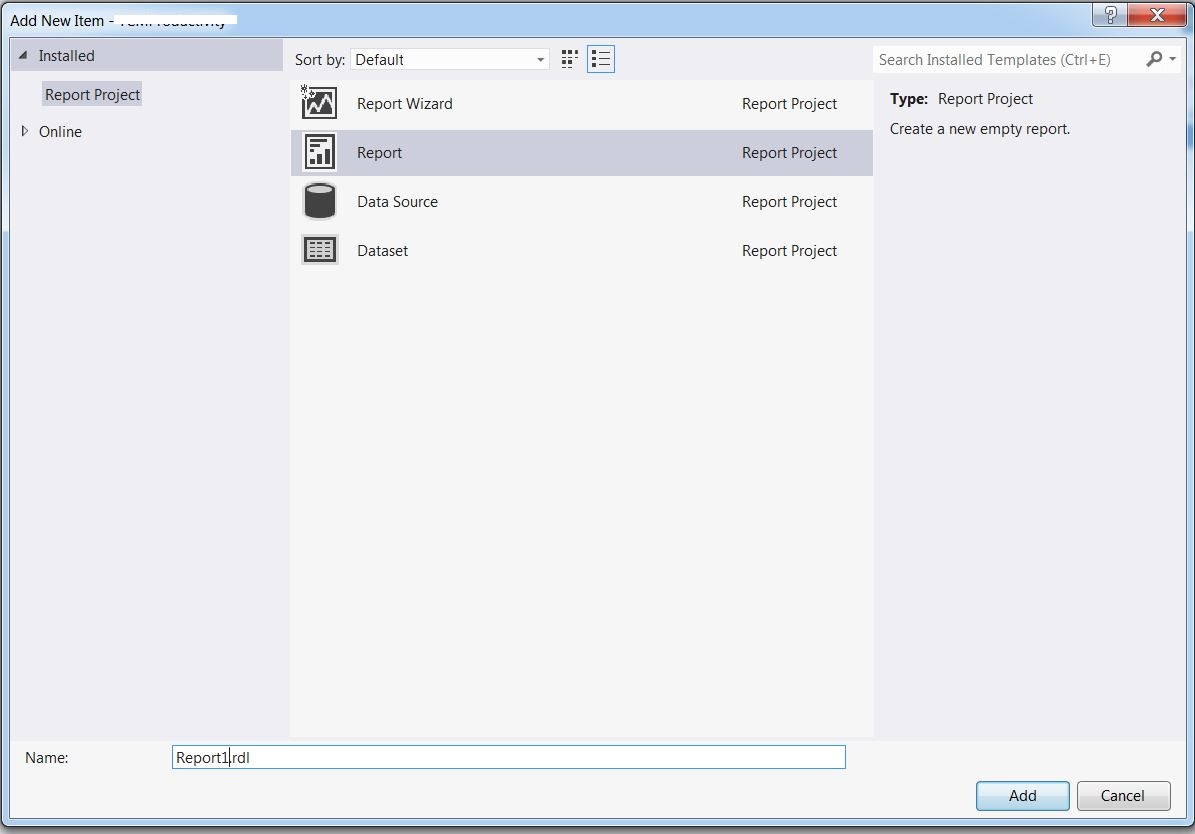Screen dimensions: 1195x834
Task: Collapse the Installed tree node
Action: tap(24, 56)
